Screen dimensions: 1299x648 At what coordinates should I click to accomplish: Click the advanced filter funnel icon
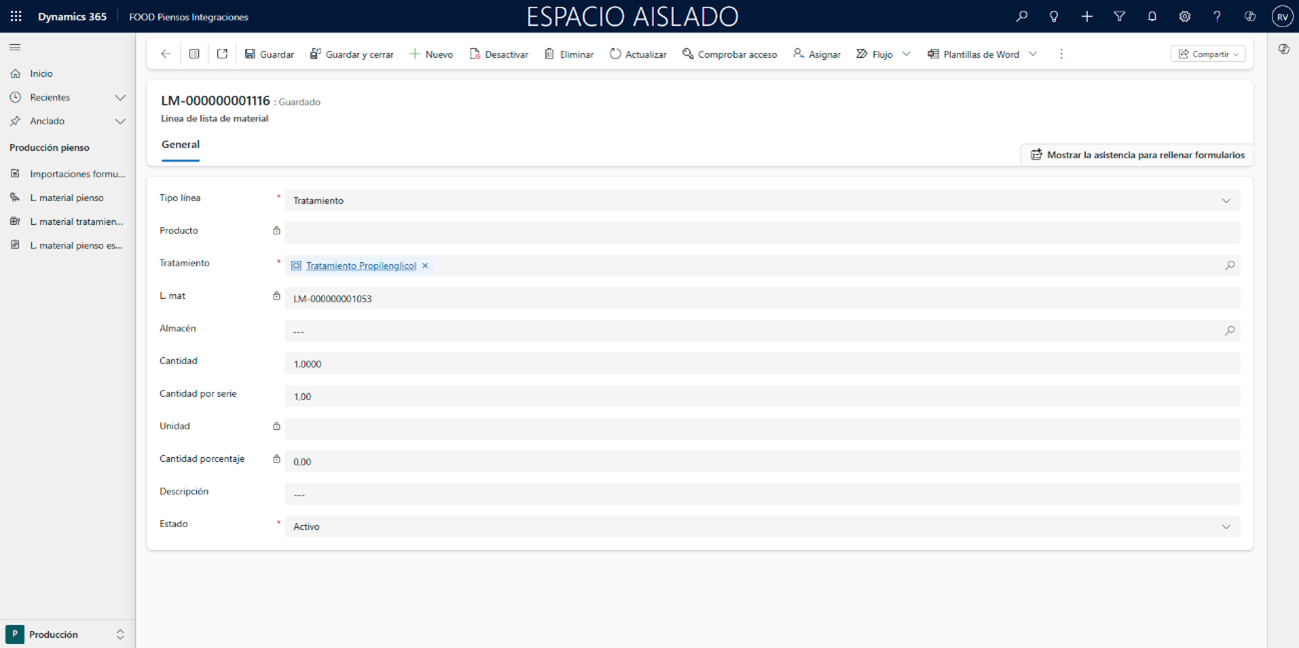(x=1119, y=16)
